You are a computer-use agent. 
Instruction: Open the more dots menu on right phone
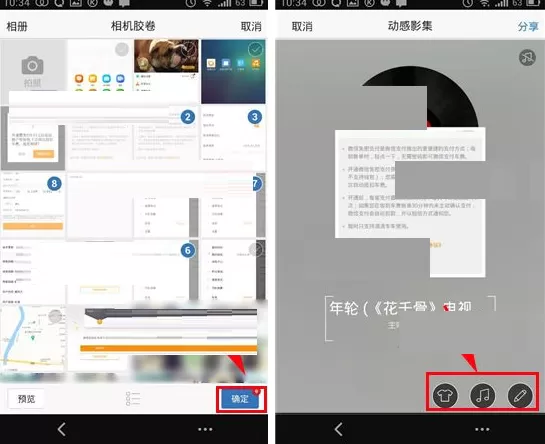coord(482,429)
